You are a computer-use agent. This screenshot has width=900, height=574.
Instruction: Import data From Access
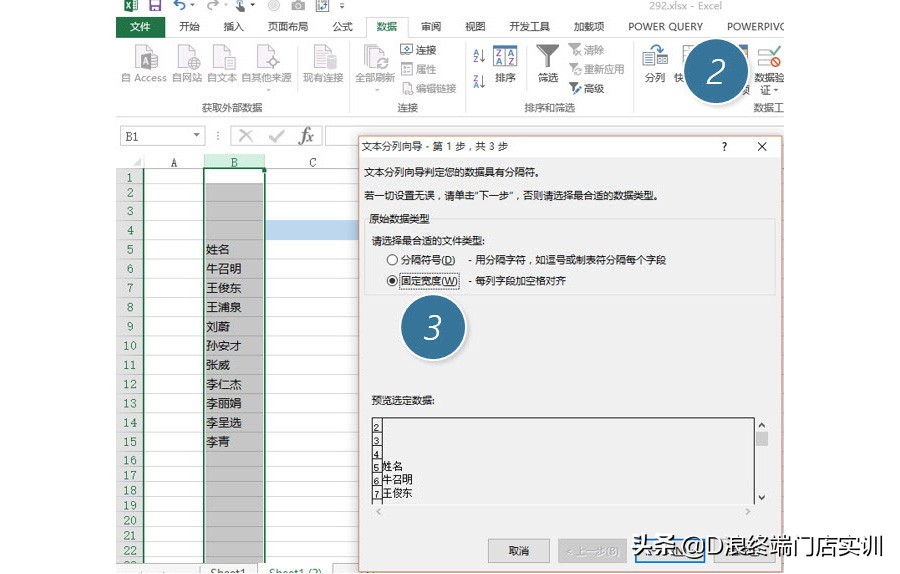pos(144,64)
